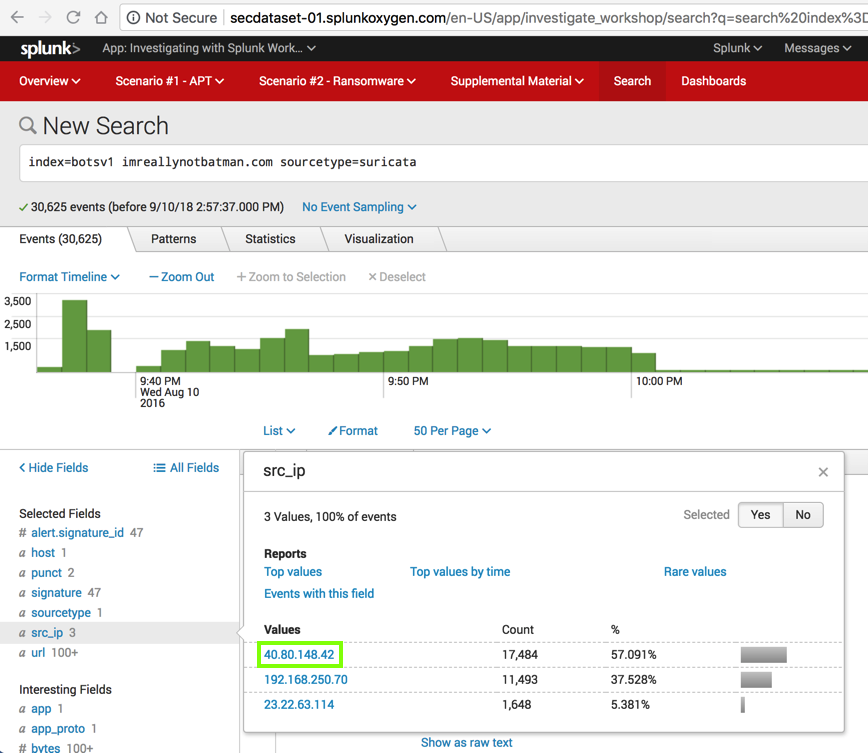Click Zoom Out on timeline
868x753 pixels.
click(x=181, y=277)
